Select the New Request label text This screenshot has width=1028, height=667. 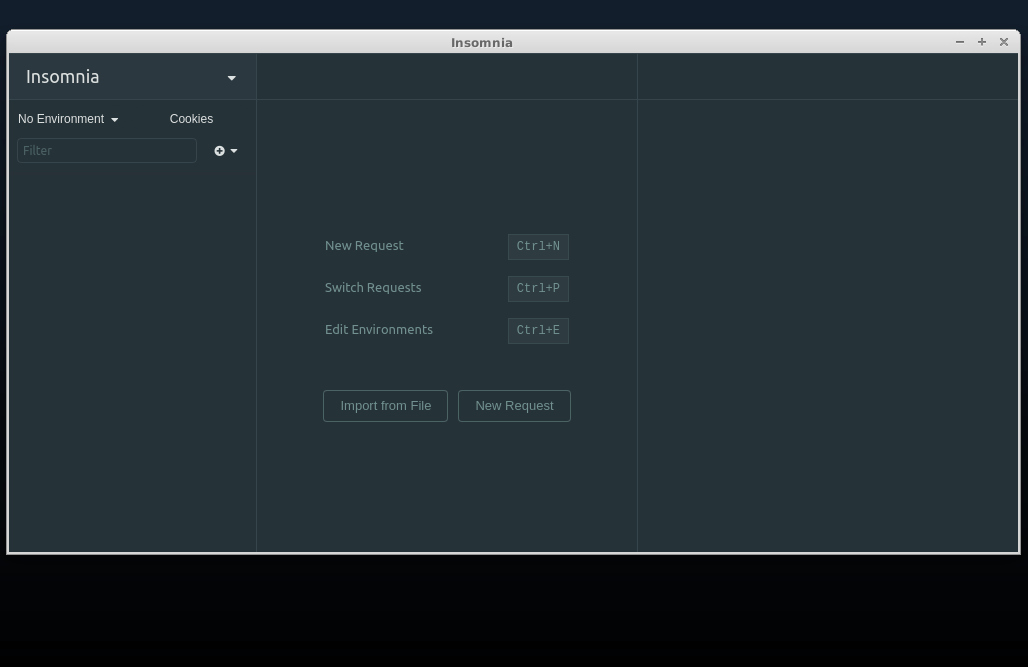(364, 245)
